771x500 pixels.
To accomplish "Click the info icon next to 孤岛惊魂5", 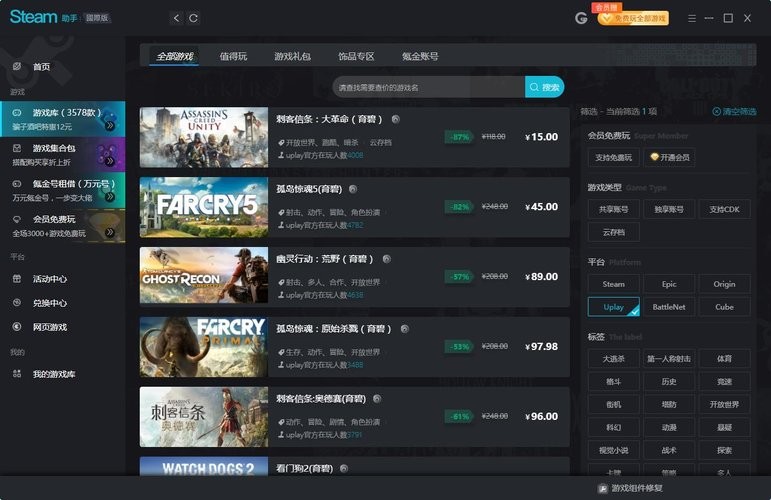I will coord(353,189).
